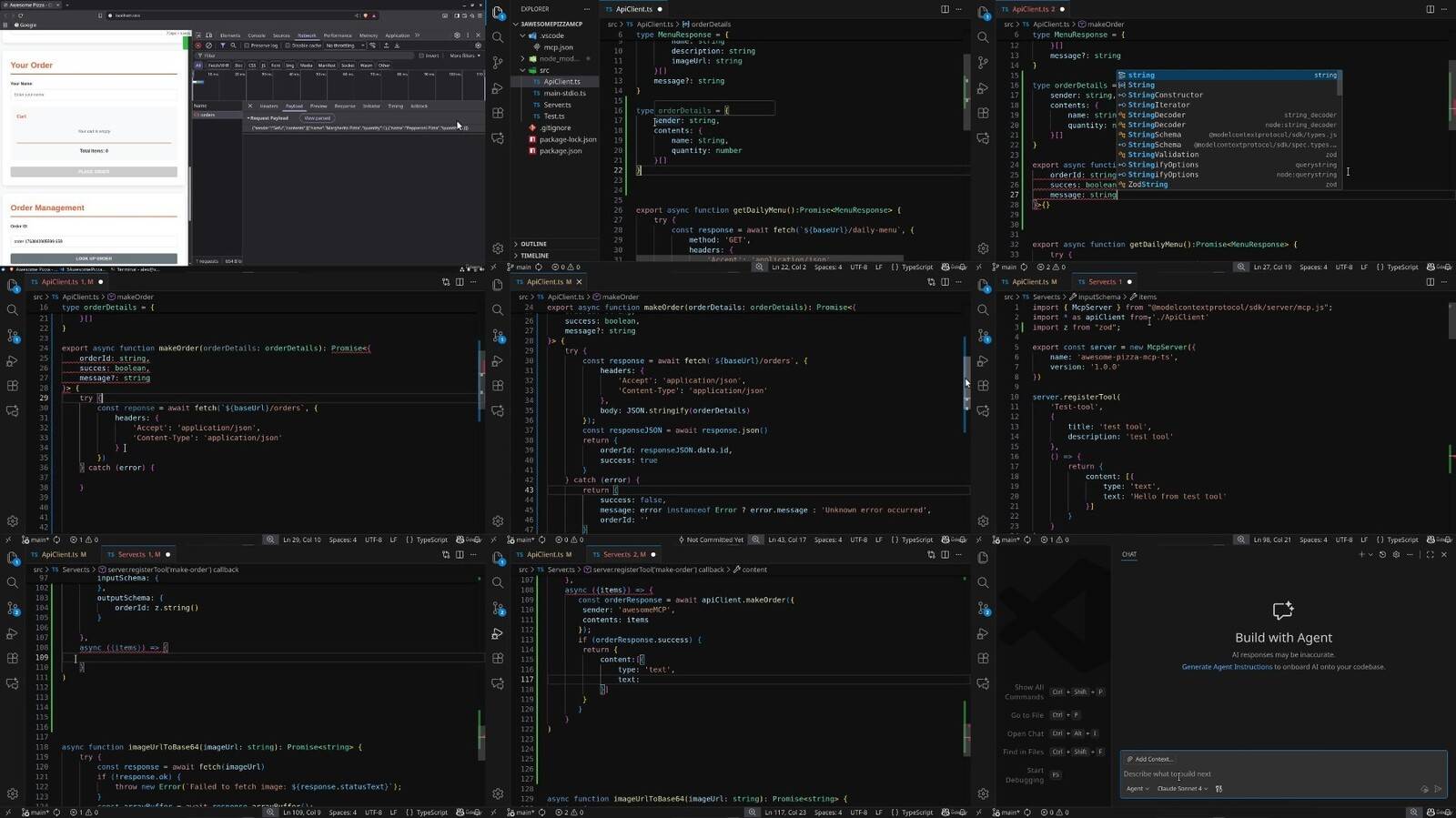Click the send arrow in chat input
Image resolution: width=1456 pixels, height=818 pixels.
pos(1438,789)
